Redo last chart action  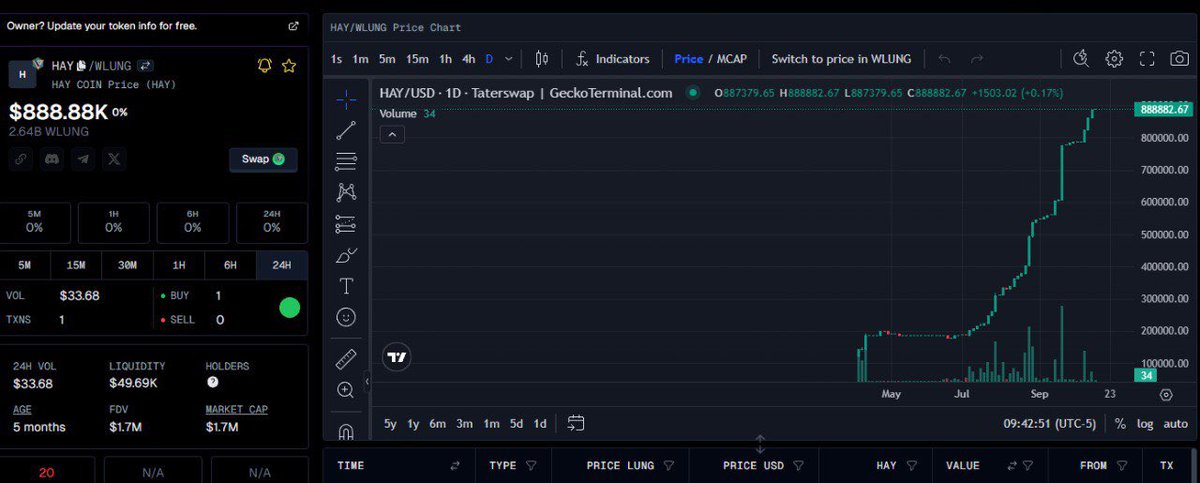point(977,59)
